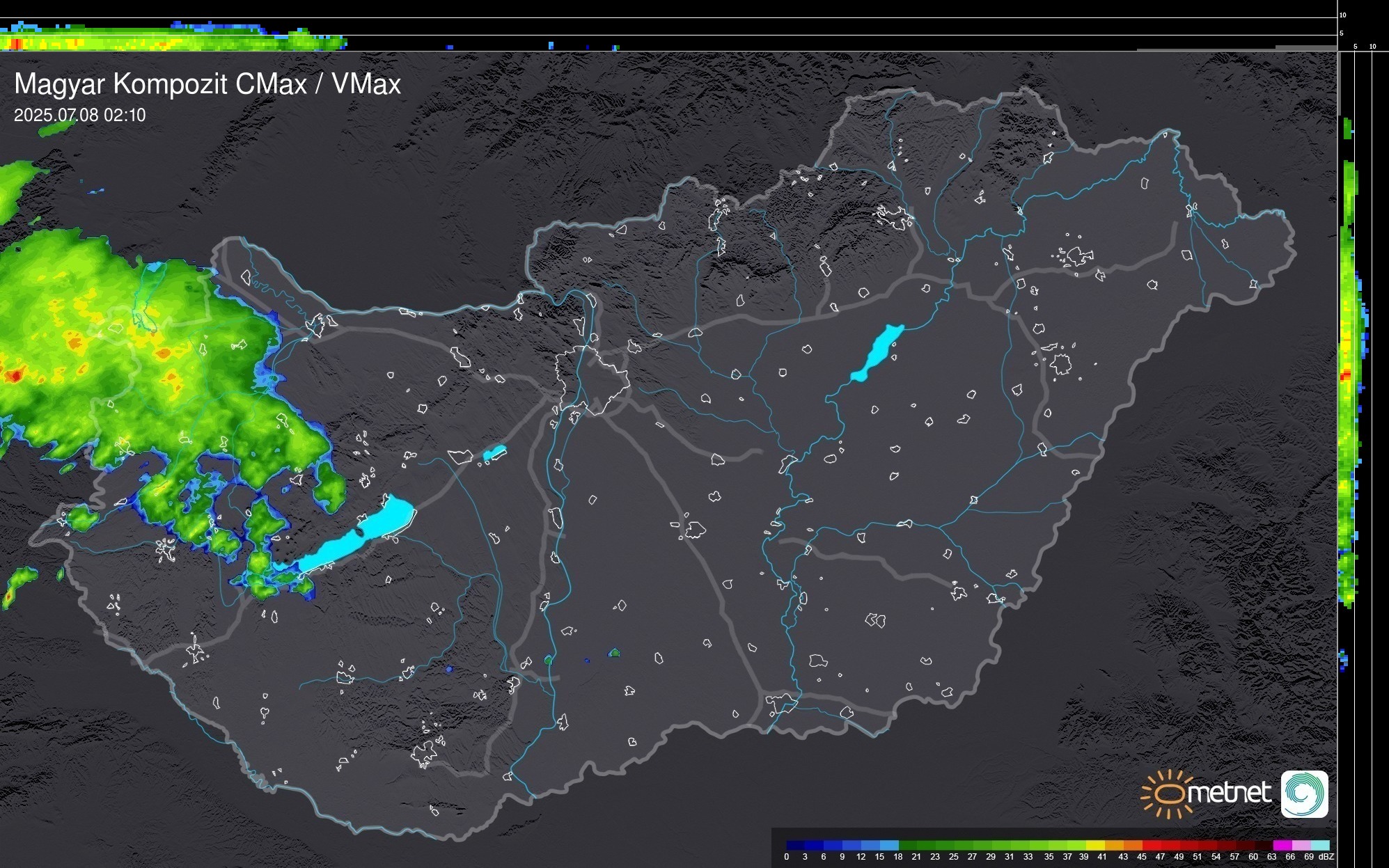Click the magenta 63 dBZ legend swatch
The height and width of the screenshot is (868, 1389).
[1281, 846]
